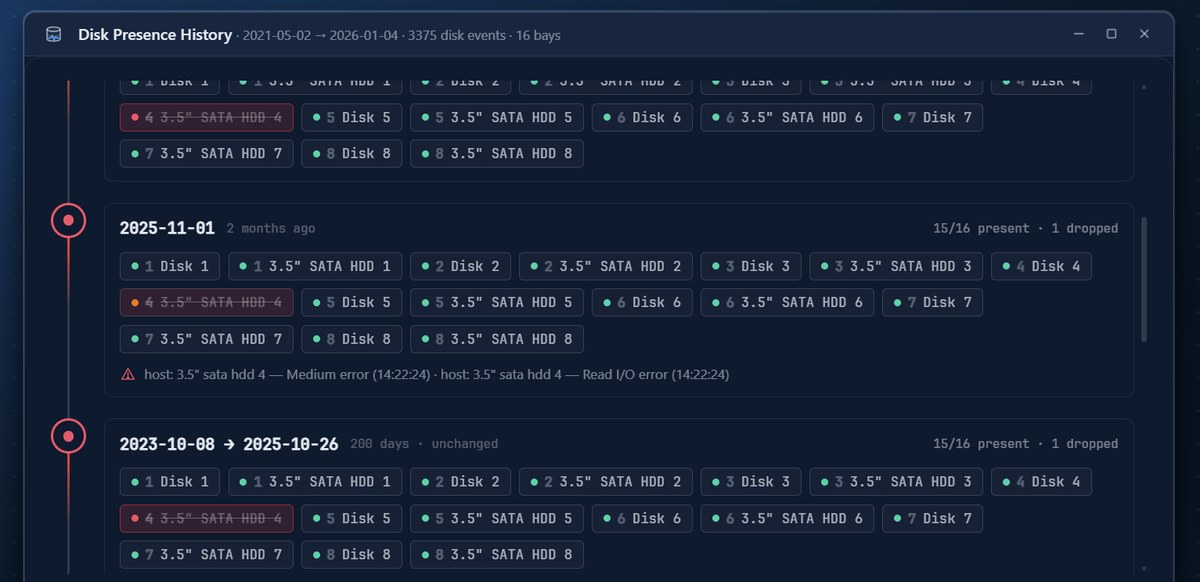
Task: Click the "2 months ago" label
Action: 270,229
